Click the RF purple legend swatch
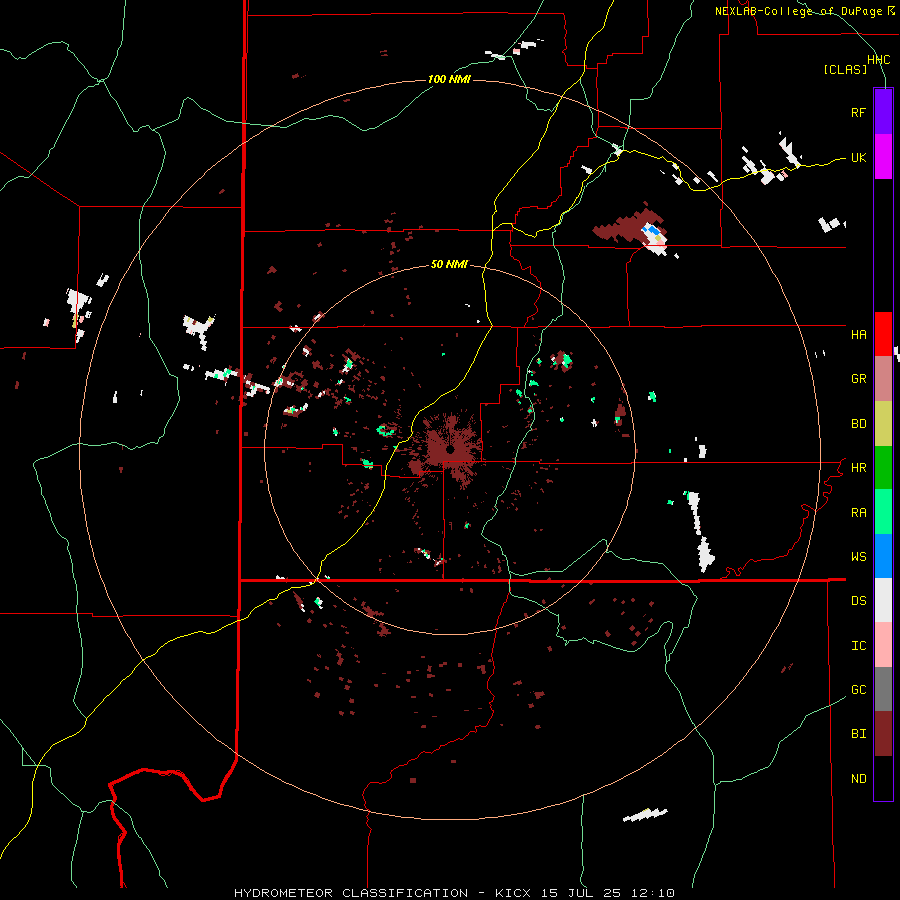 883,112
